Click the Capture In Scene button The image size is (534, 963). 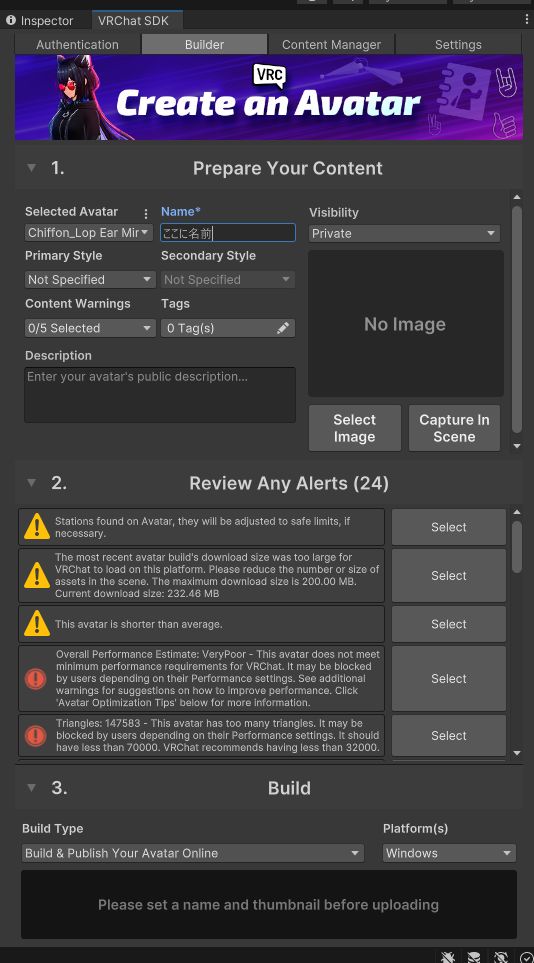click(x=454, y=428)
